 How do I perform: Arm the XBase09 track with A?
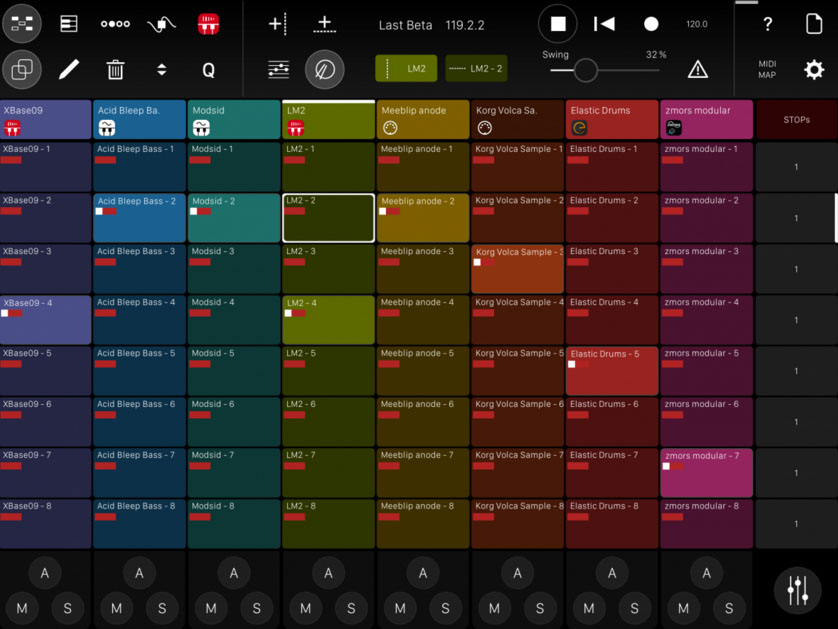45,573
